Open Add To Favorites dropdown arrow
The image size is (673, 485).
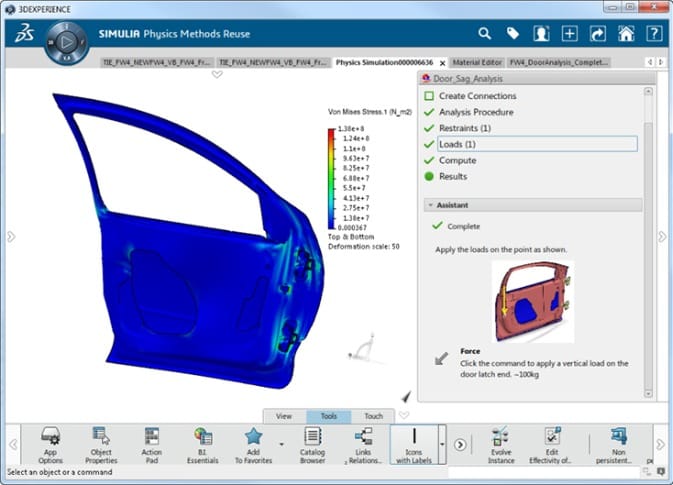[x=281, y=442]
